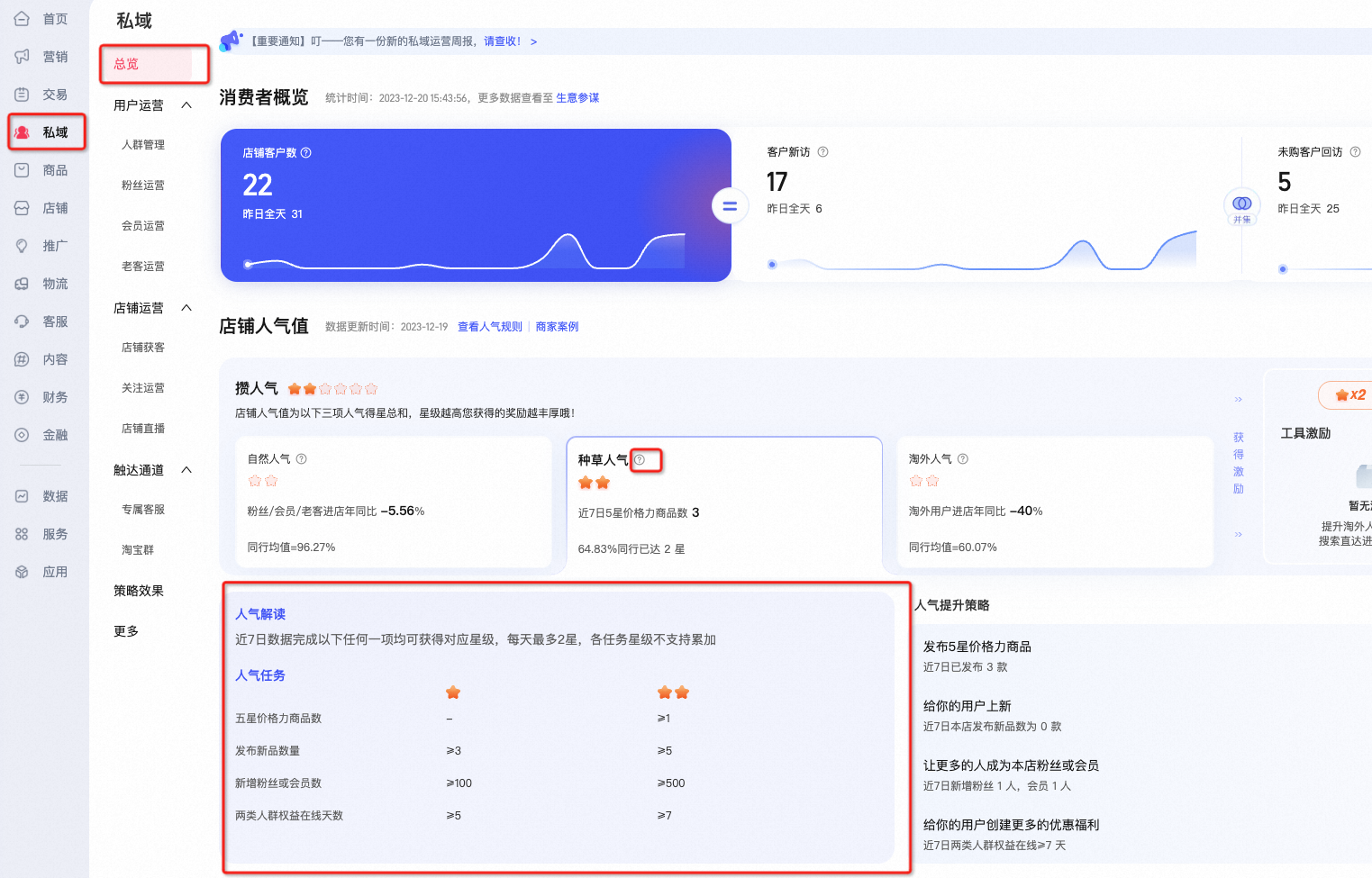This screenshot has height=878, width=1372.
Task: Click the 工具激励 heading
Action: [x=1305, y=433]
